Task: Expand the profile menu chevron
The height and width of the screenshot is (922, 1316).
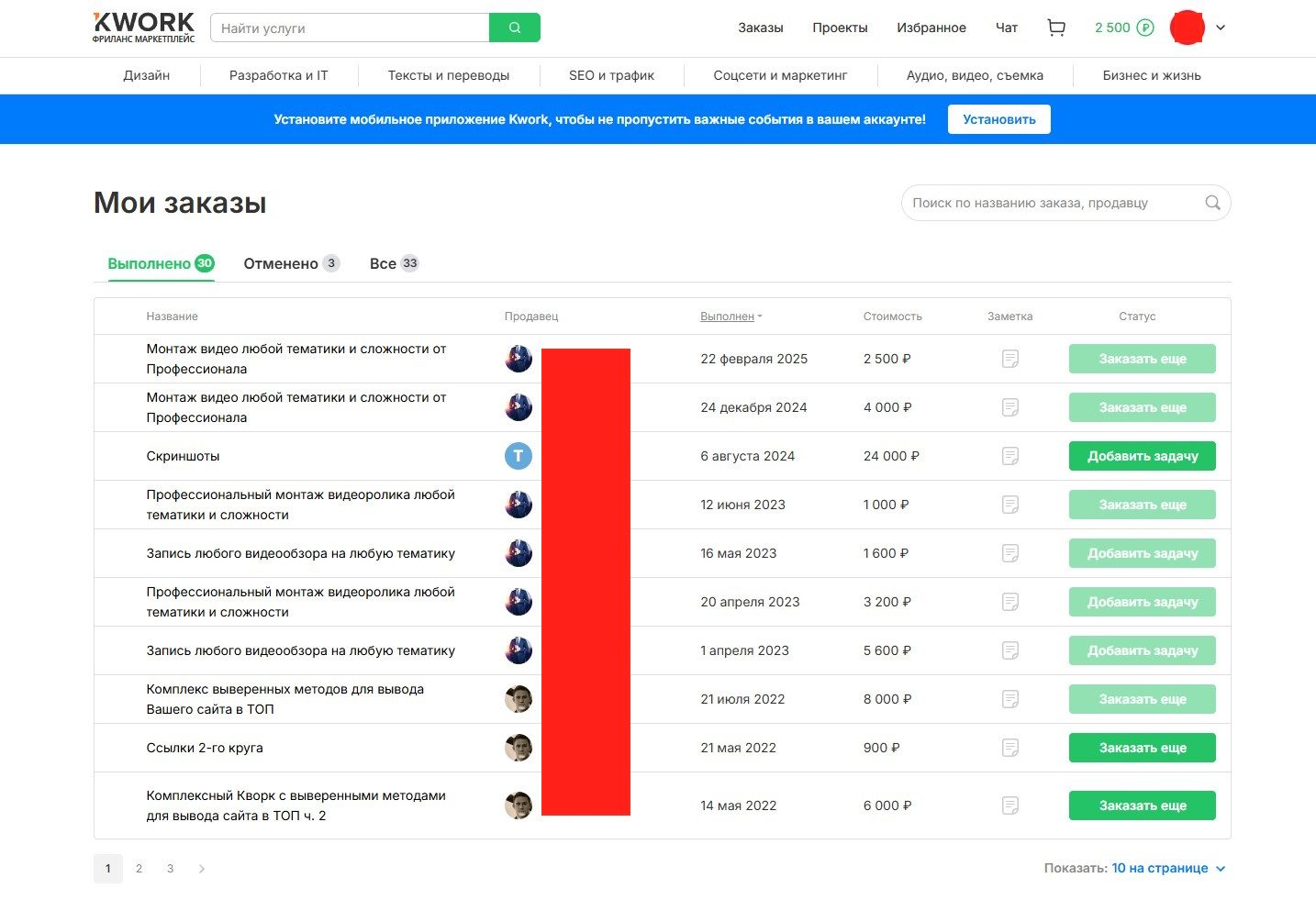Action: pyautogui.click(x=1221, y=28)
